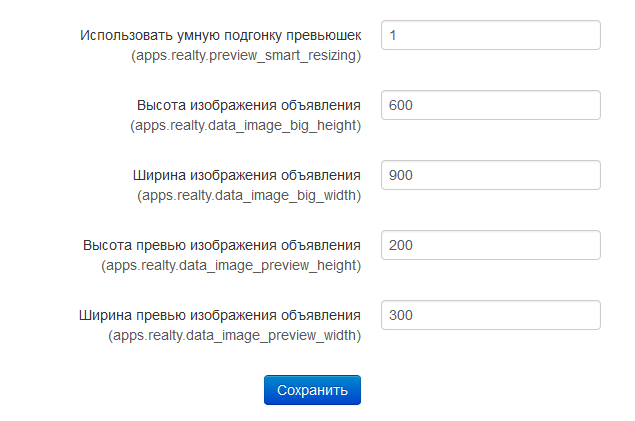Focus the Ширина превью изображения input field

tap(490, 315)
